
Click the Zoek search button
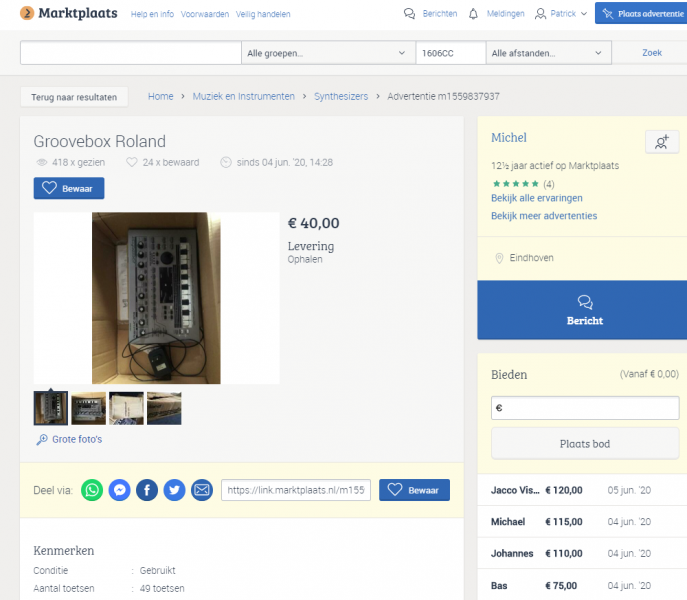tap(652, 53)
